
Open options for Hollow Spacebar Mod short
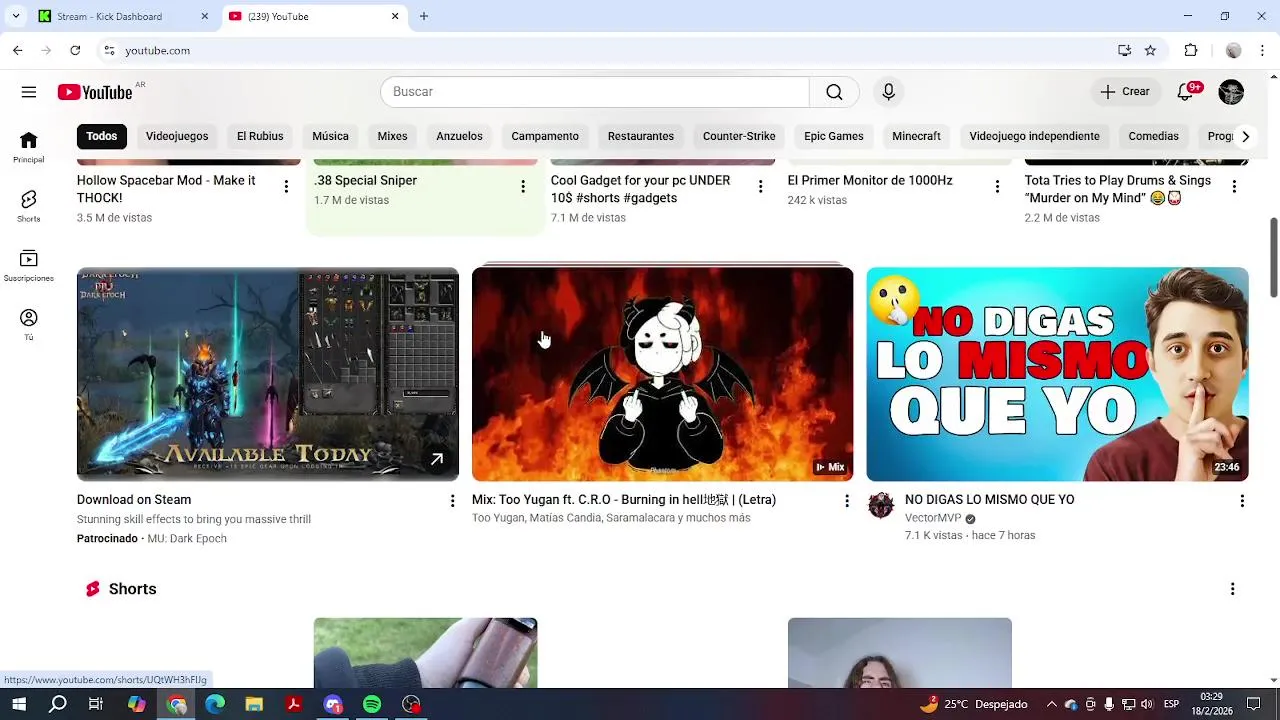click(x=286, y=187)
